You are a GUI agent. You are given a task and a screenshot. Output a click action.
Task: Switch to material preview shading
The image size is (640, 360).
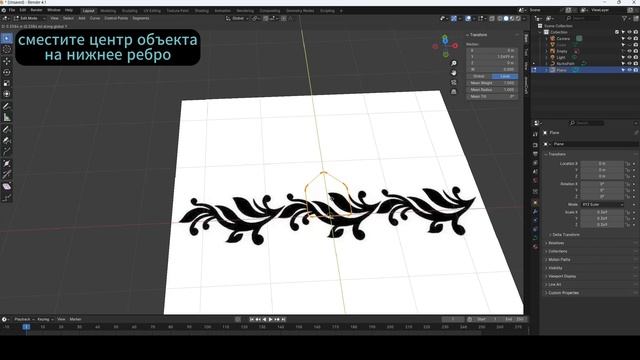(512, 18)
